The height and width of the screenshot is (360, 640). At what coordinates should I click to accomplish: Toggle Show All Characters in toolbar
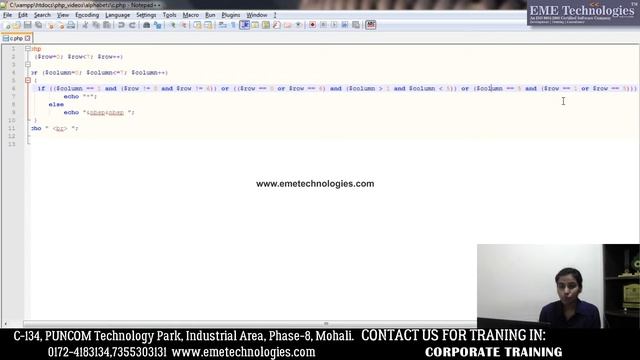pyautogui.click(x=233, y=25)
